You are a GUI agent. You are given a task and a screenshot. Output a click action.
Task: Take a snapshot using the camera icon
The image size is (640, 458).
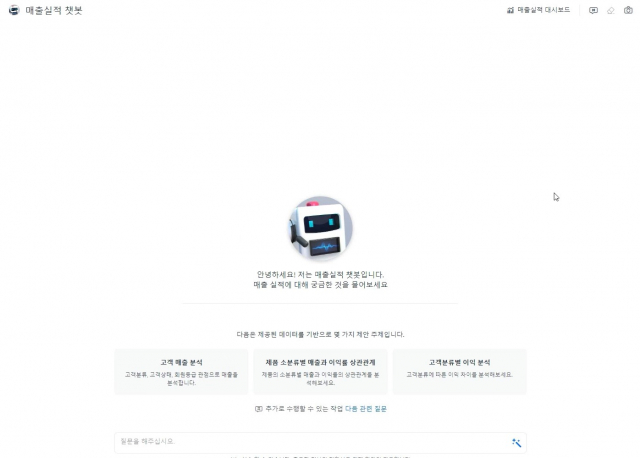(x=628, y=10)
